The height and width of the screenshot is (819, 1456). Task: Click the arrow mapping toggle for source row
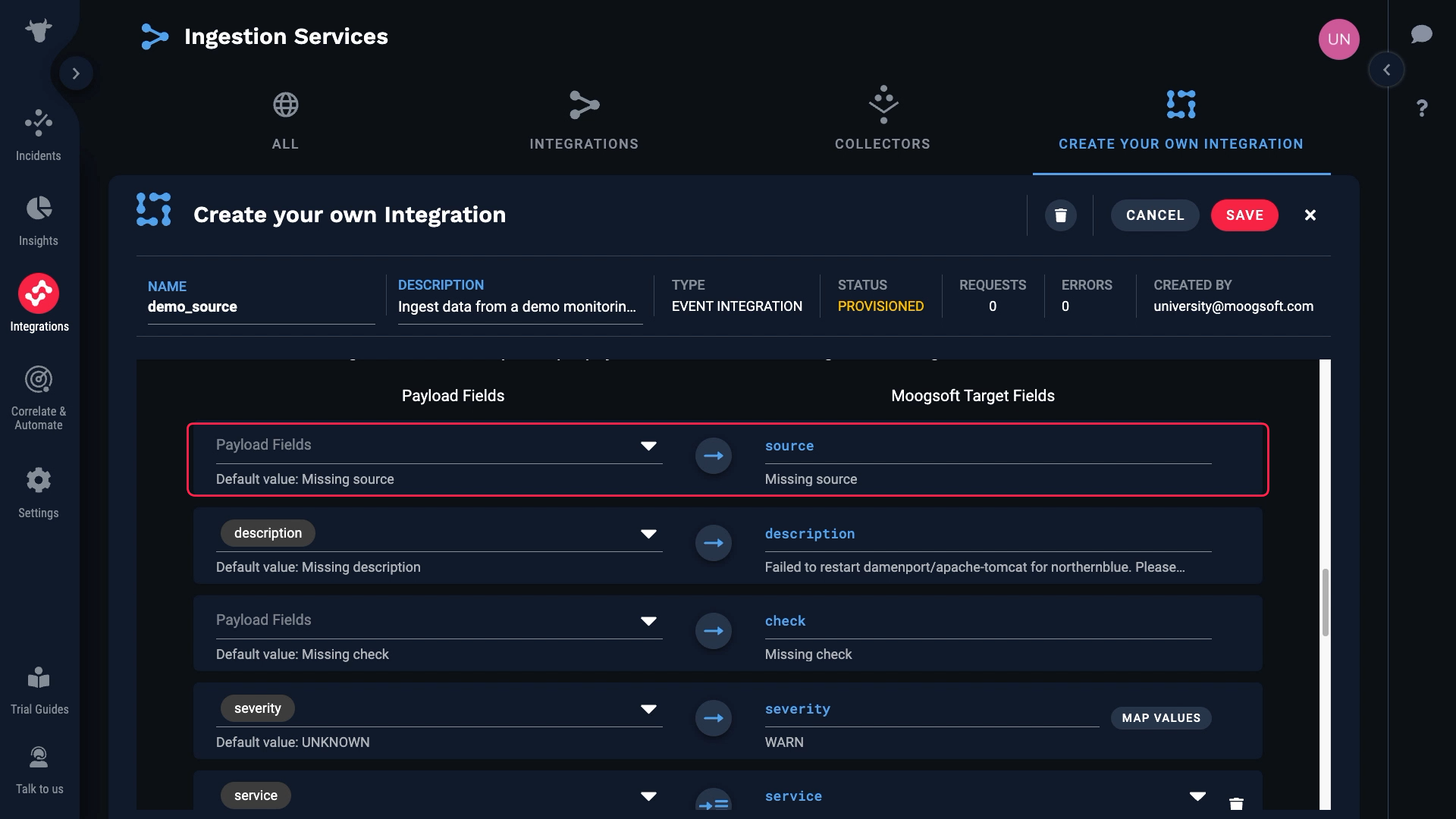click(714, 456)
